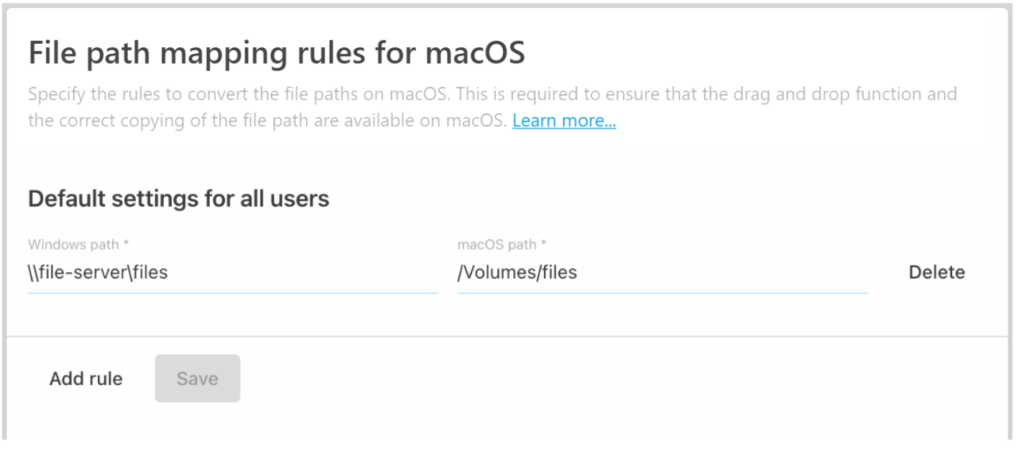The image size is (1024, 456).
Task: Click the File path mapping rules heading
Action: coord(276,52)
